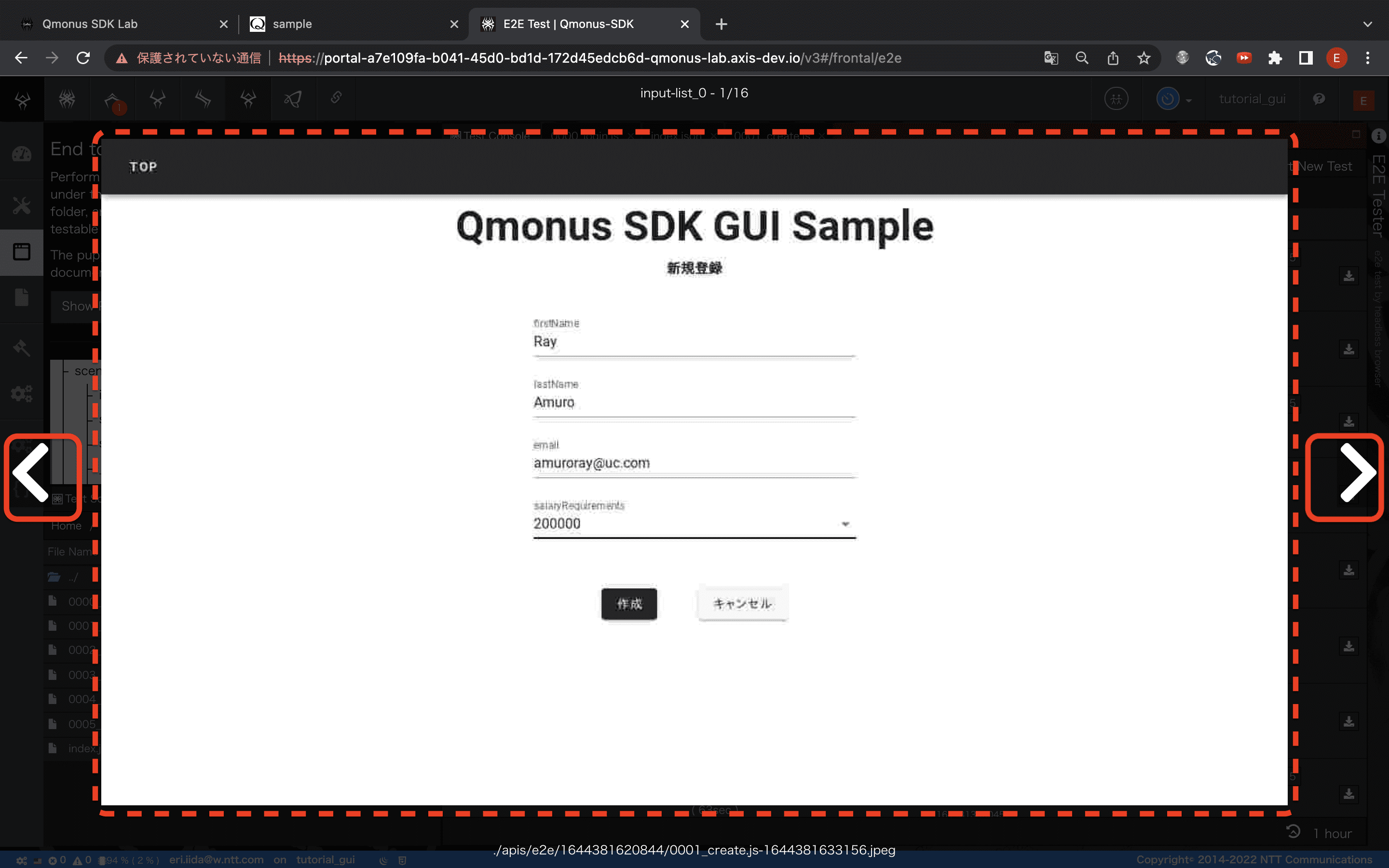Click the red fast-forward extension icon
This screenshot has height=868, width=1389.
click(x=1244, y=58)
